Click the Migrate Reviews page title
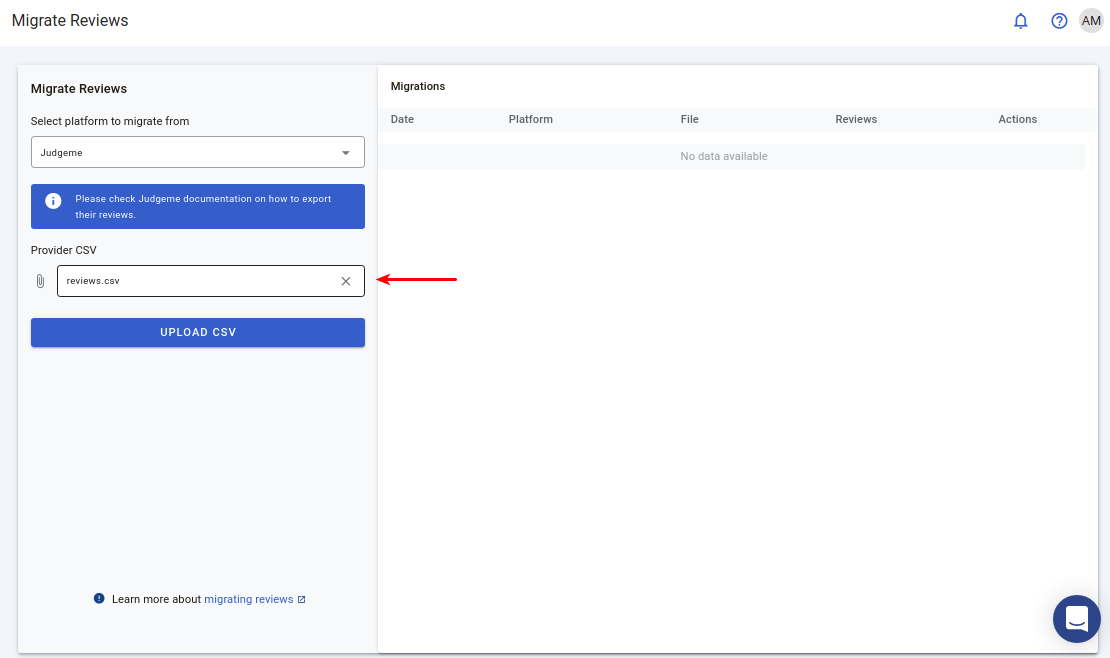1110x658 pixels. click(x=70, y=21)
